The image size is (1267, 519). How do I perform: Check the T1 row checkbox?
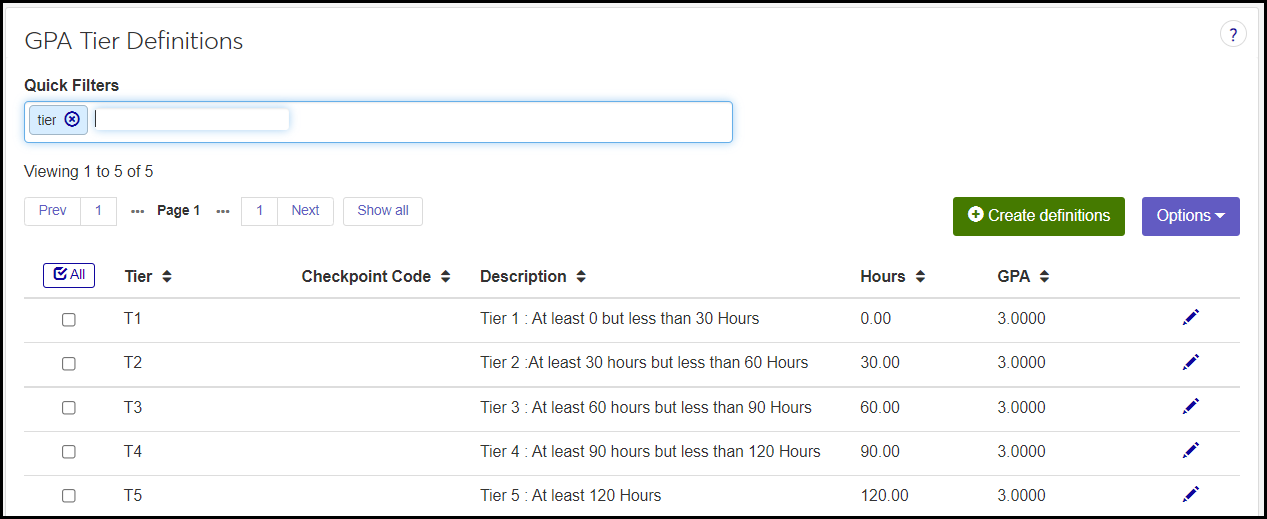click(69, 320)
